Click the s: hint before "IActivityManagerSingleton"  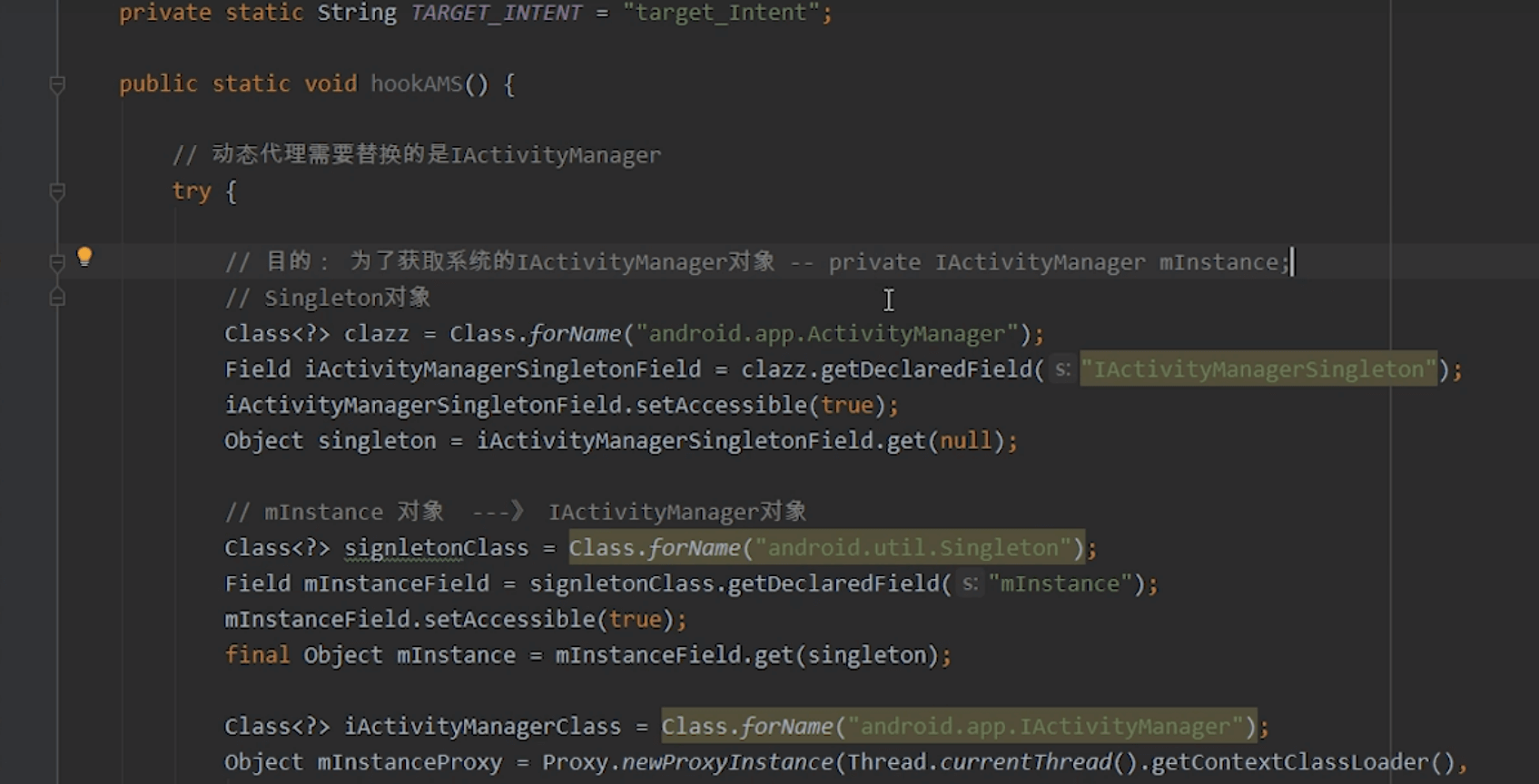pyautogui.click(x=1062, y=369)
